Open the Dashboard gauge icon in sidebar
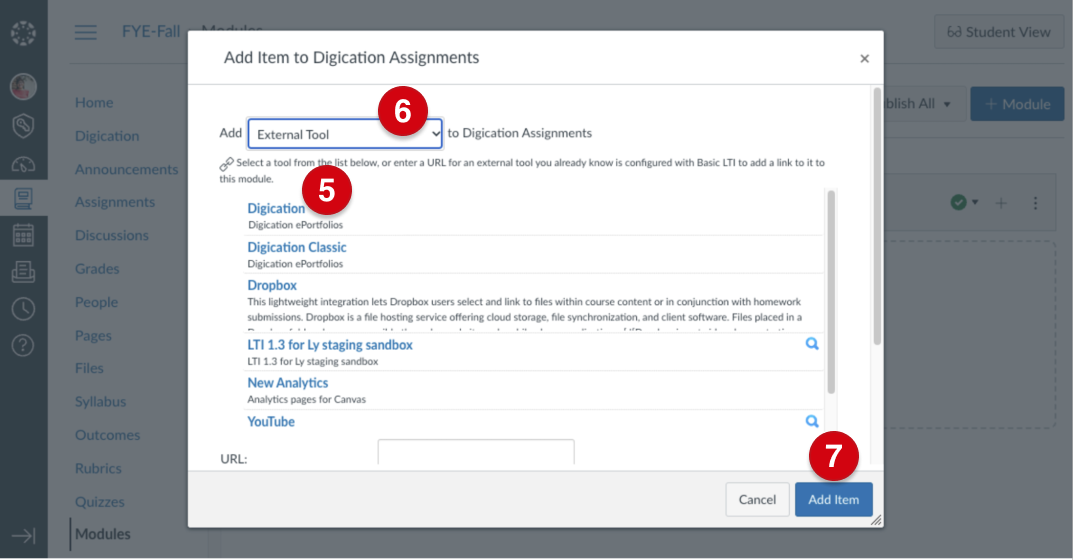Image resolution: width=1073 pixels, height=560 pixels. (x=23, y=164)
